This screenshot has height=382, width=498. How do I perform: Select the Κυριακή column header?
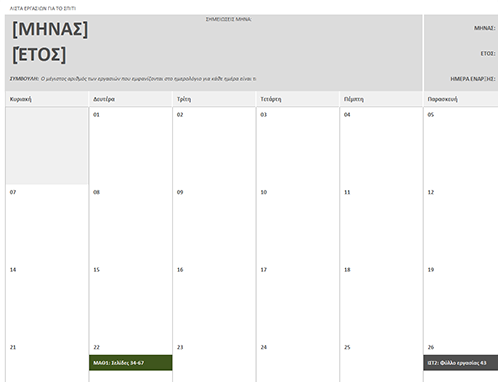coord(47,99)
